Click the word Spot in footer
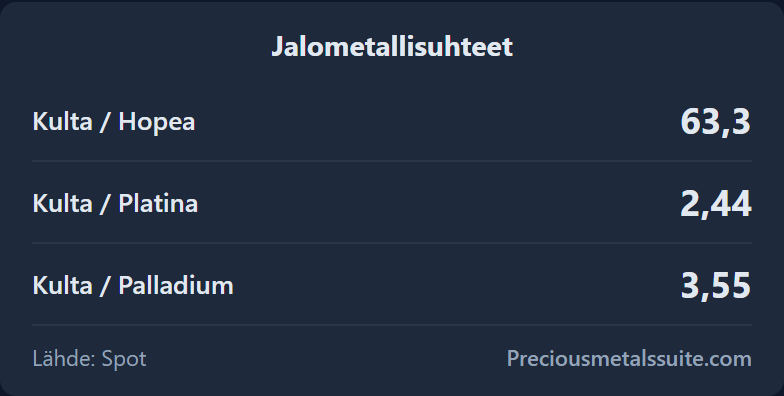 tap(124, 359)
